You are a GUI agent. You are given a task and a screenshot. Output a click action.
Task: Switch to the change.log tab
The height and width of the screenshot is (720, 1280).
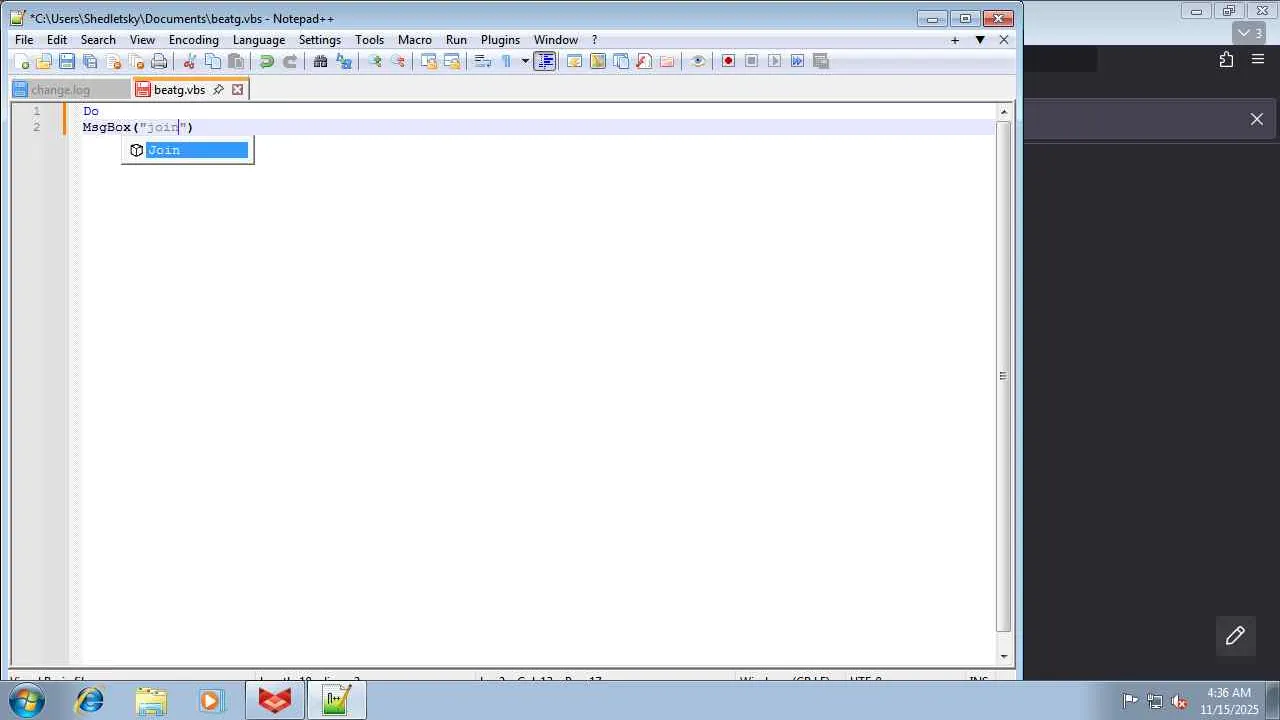(x=70, y=90)
